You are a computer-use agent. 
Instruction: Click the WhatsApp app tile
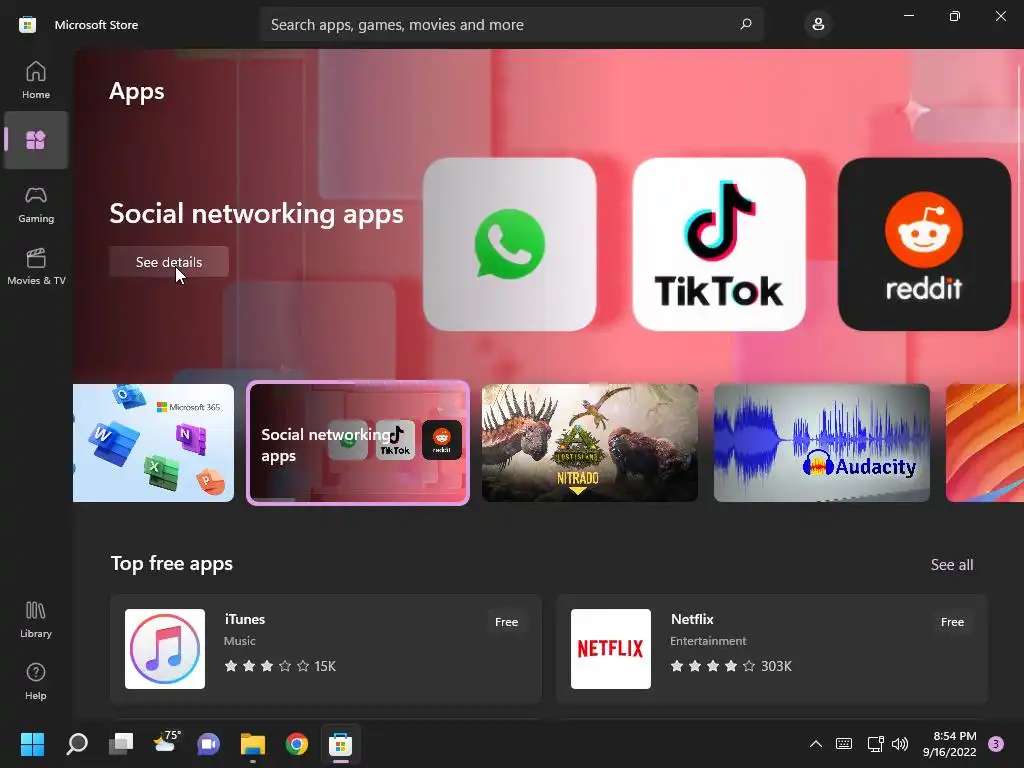click(509, 244)
